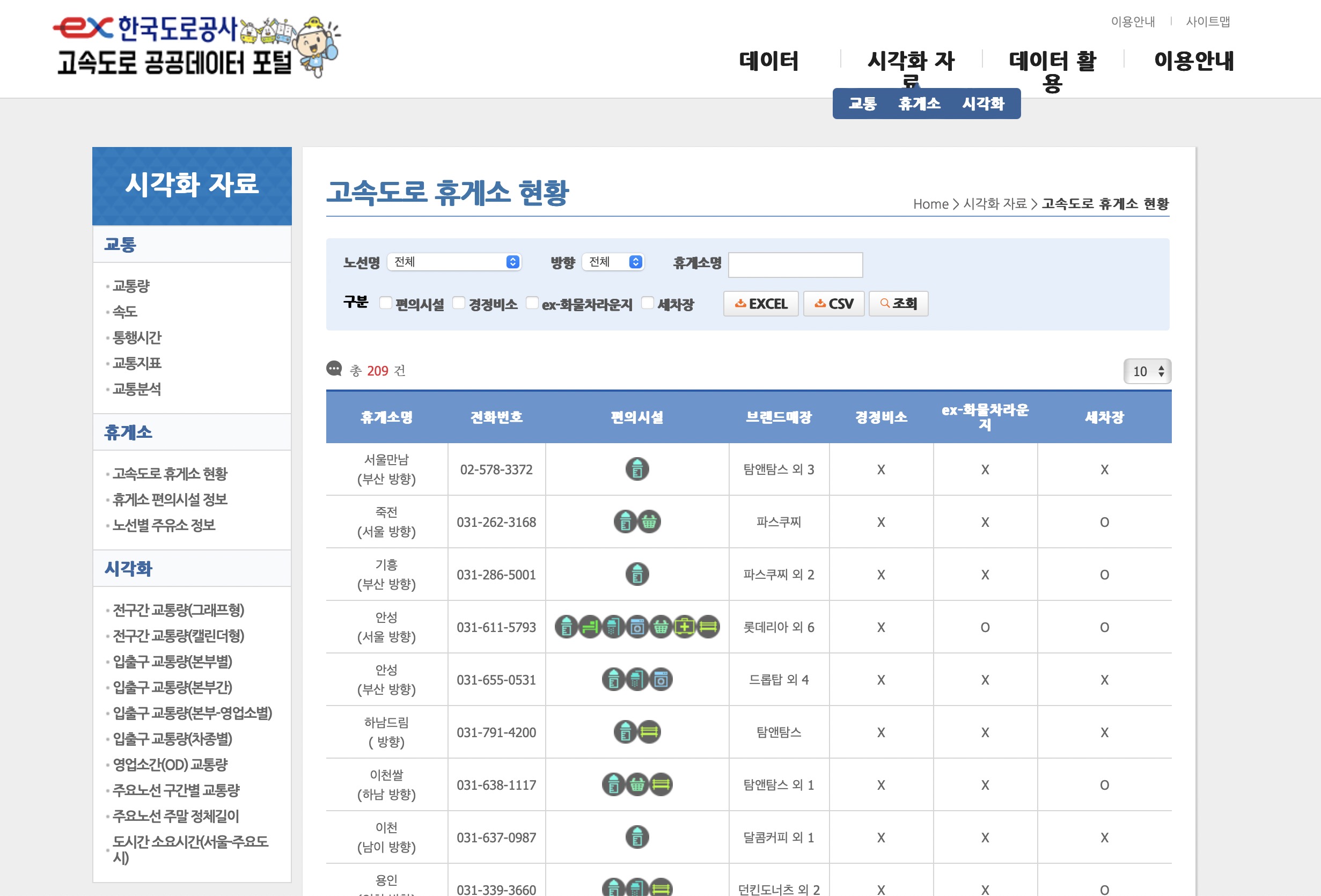1321x896 pixels.
Task: Click speech bubble icon beside total count
Action: coord(334,370)
